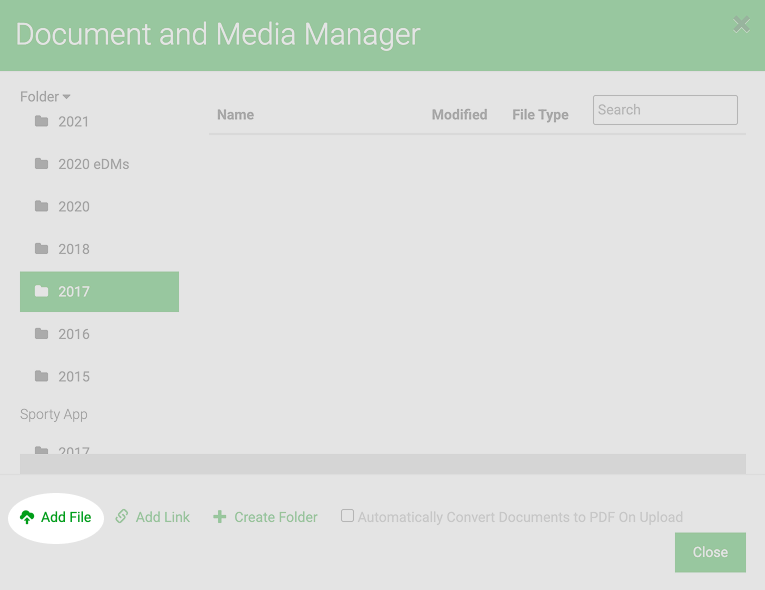The width and height of the screenshot is (765, 590).
Task: Open the 2015 folder
Action: point(74,377)
